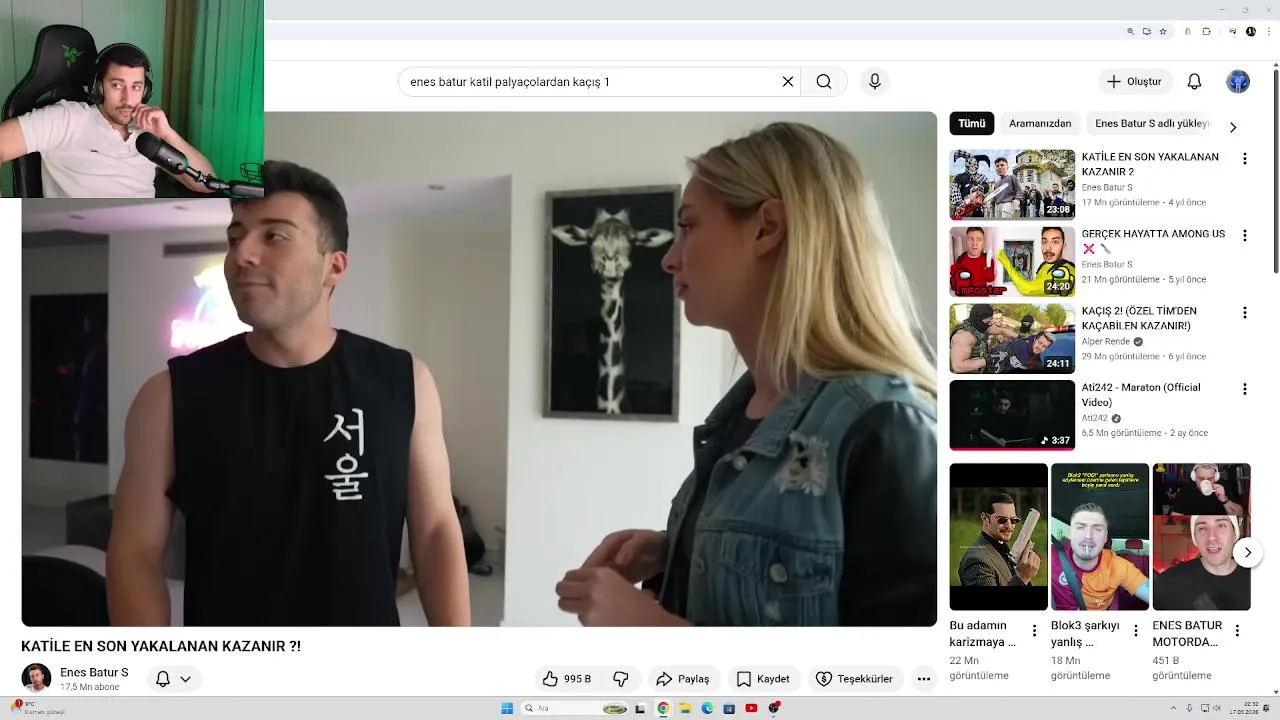Open the account avatar menu
This screenshot has height=720, width=1280.
point(1238,82)
